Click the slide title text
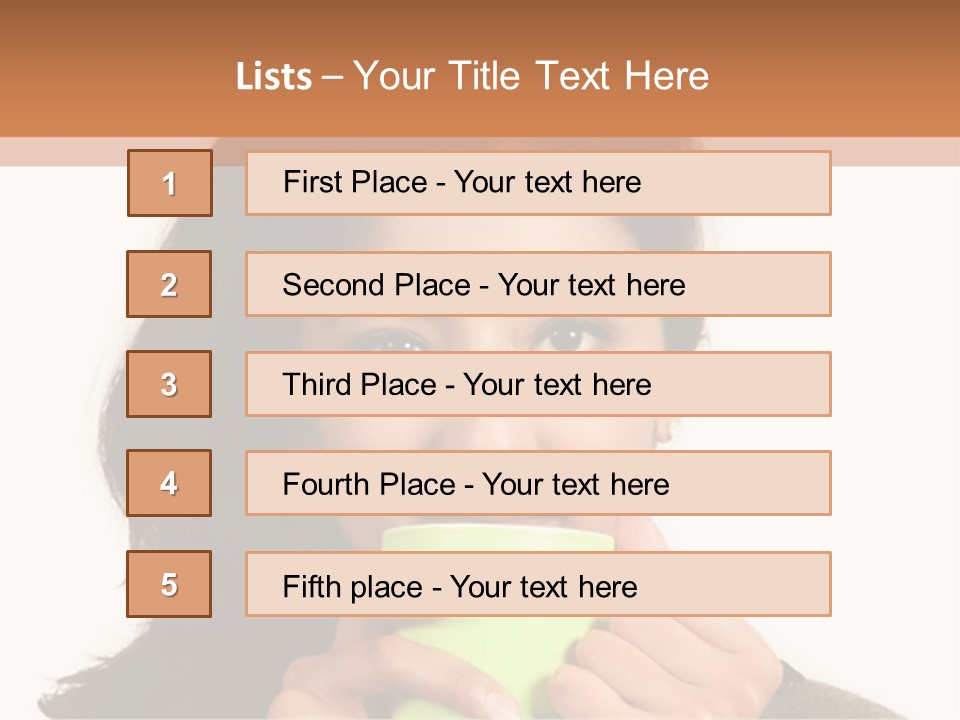The height and width of the screenshot is (720, 960). 472,76
